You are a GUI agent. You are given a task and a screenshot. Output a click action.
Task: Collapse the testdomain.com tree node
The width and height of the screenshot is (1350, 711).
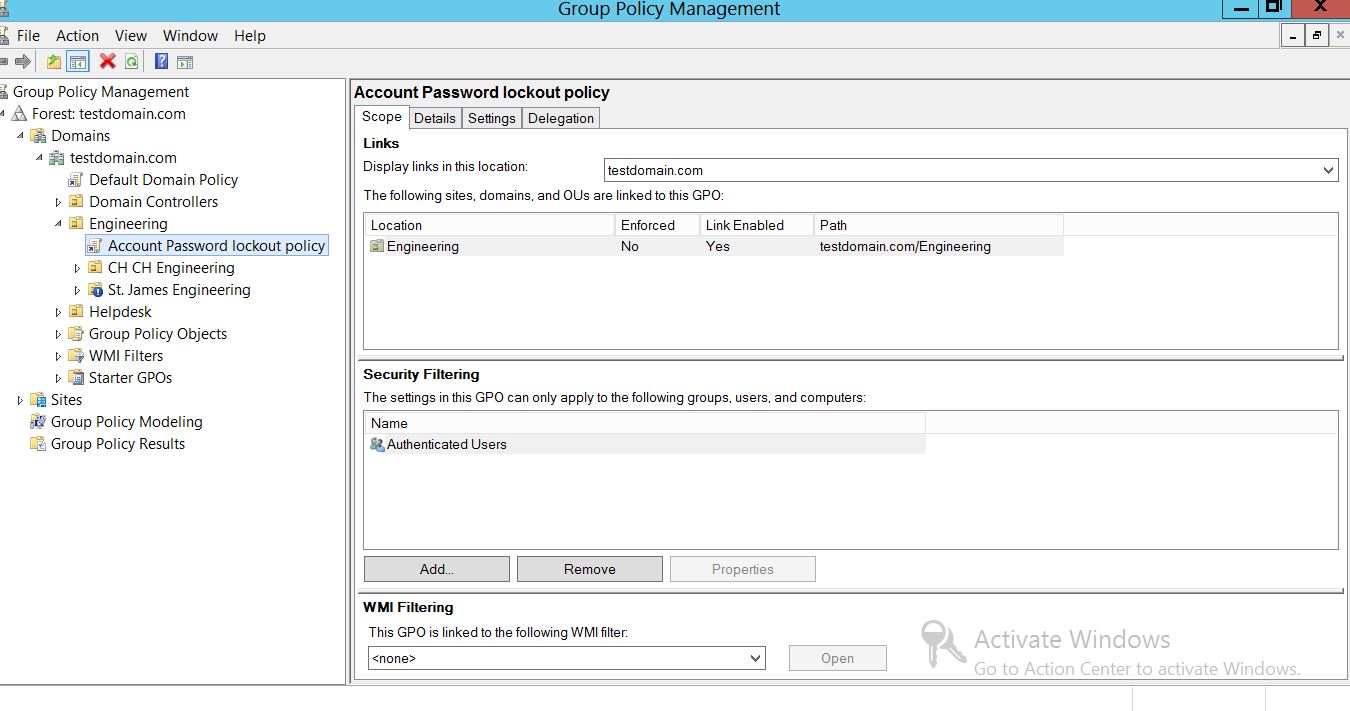pyautogui.click(x=39, y=158)
